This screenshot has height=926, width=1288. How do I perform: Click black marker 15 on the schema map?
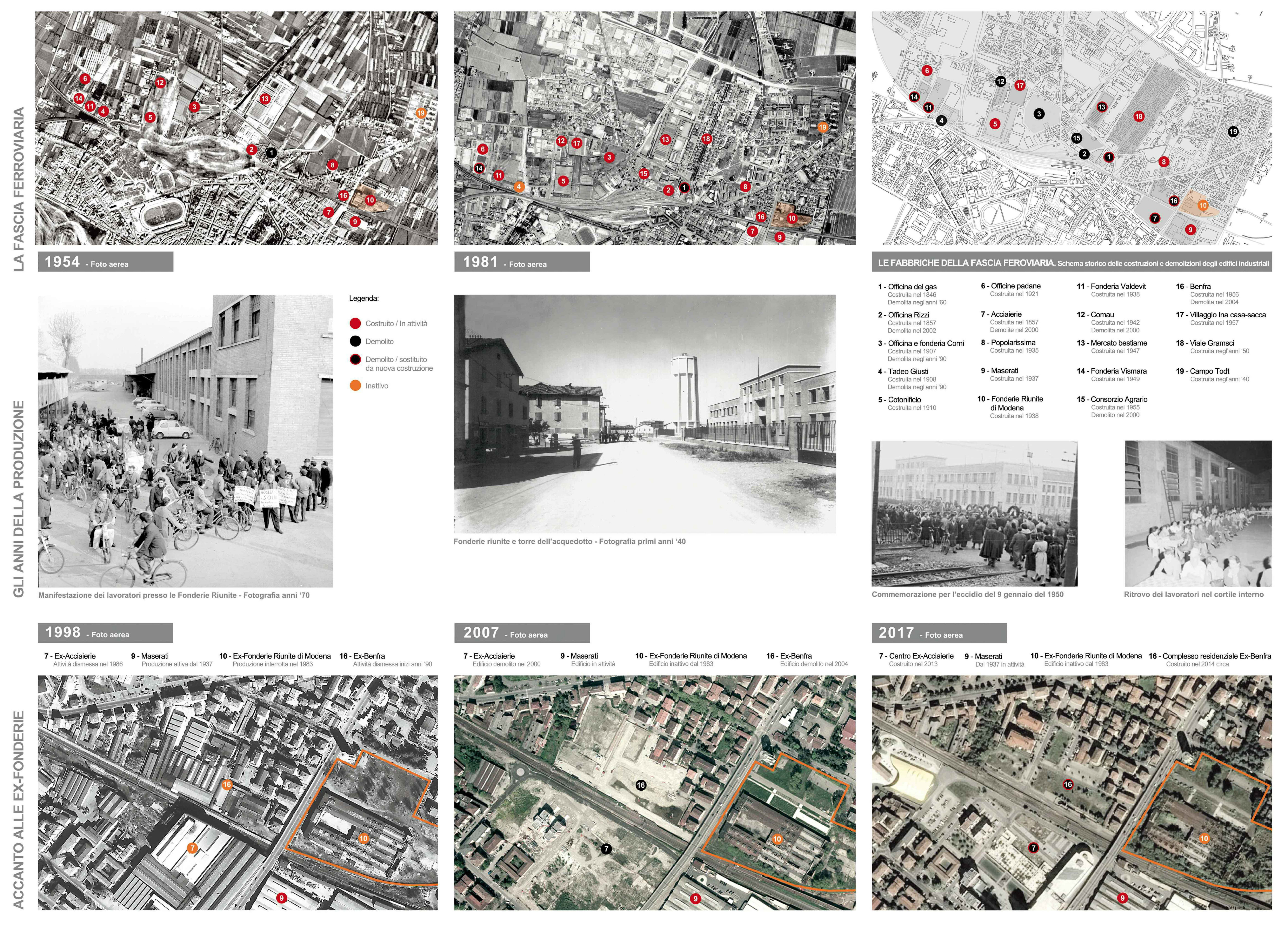pyautogui.click(x=1076, y=138)
